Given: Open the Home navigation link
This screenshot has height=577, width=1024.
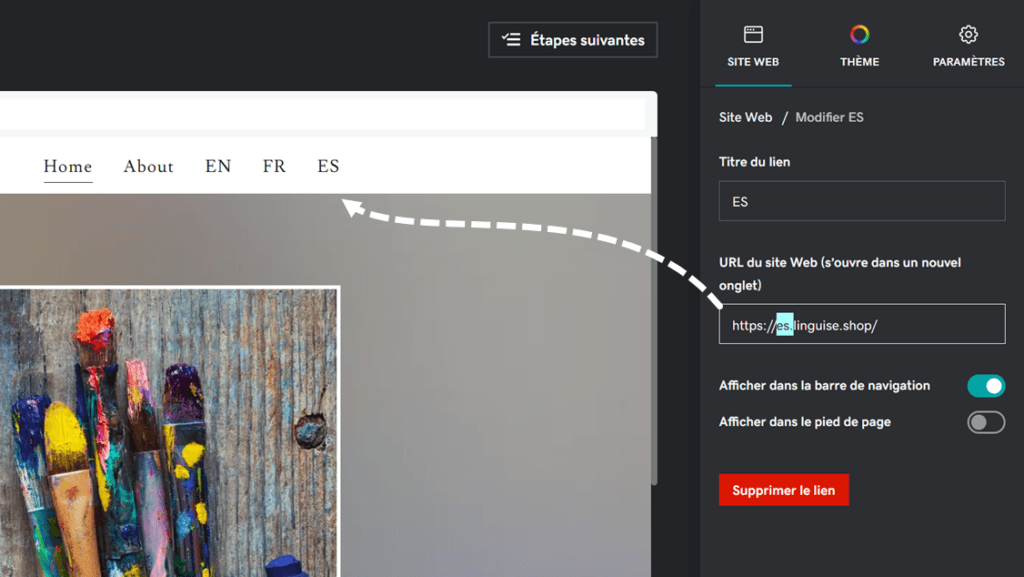Looking at the screenshot, I should 68,166.
